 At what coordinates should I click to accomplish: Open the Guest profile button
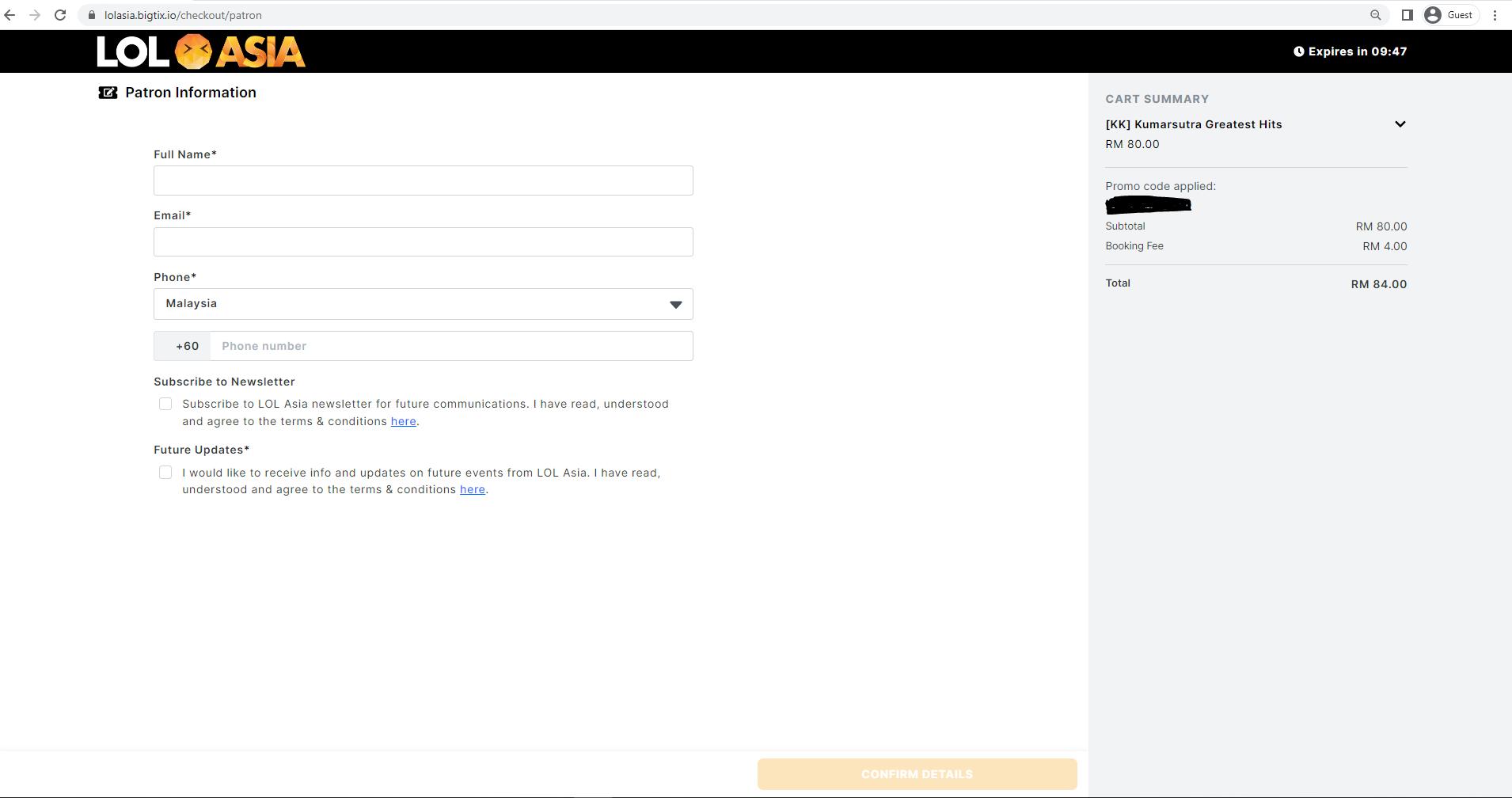[x=1450, y=15]
